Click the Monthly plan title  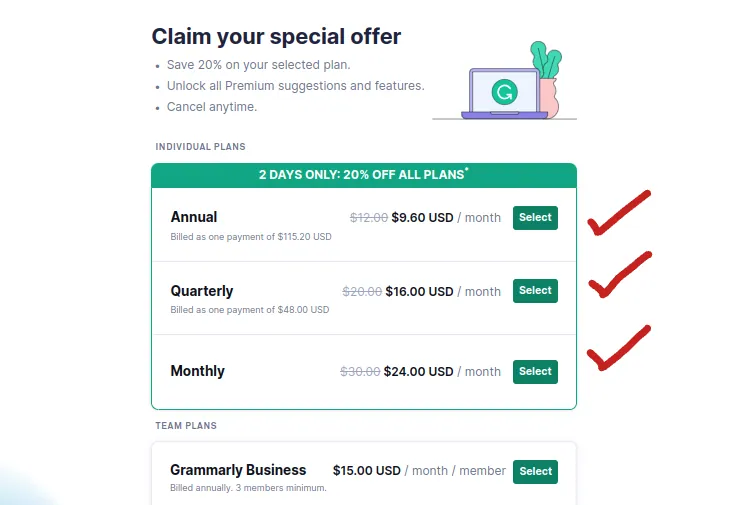click(x=198, y=371)
